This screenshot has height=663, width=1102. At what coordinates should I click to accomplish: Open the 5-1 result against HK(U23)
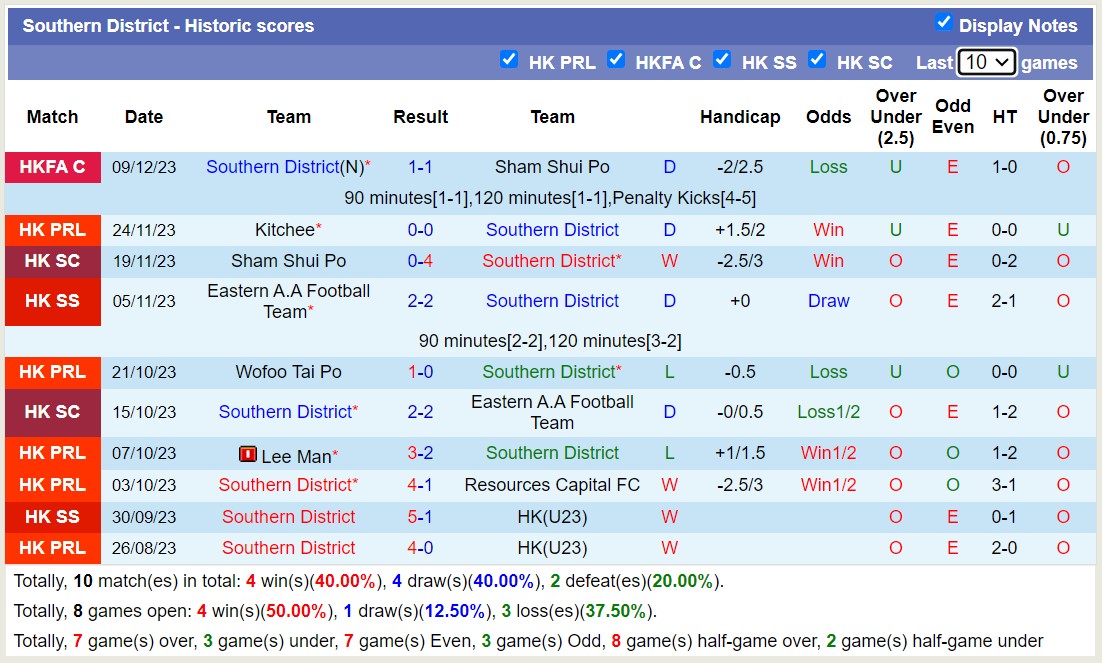tap(420, 517)
